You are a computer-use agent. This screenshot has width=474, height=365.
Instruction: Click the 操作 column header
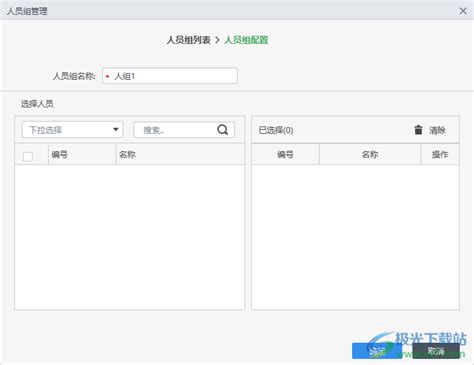coord(440,154)
